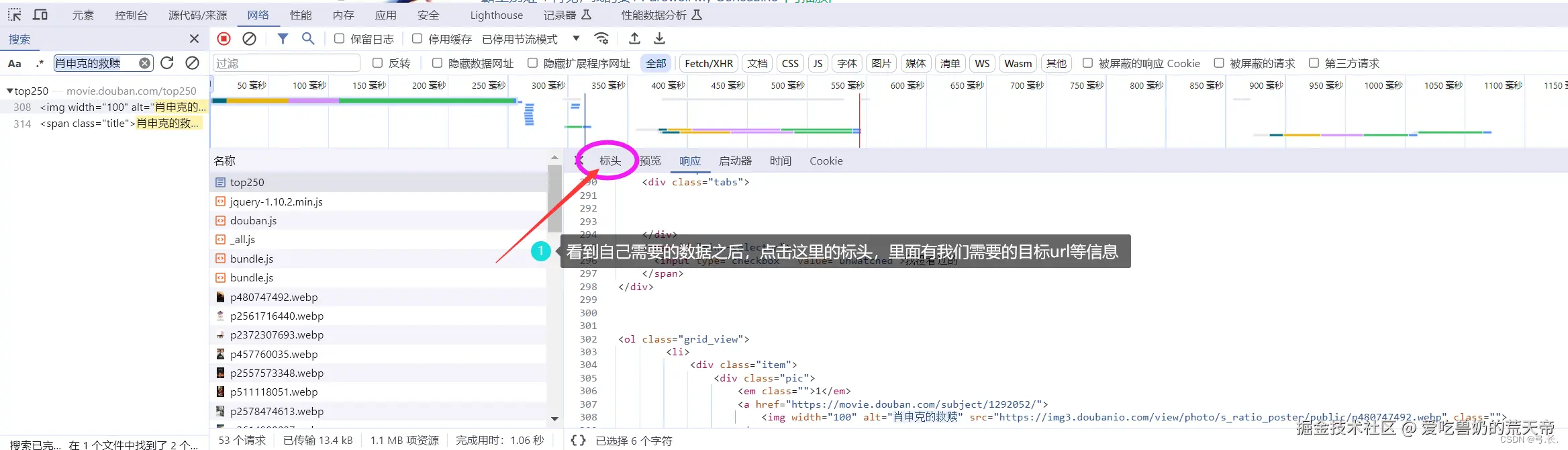Check third-party requests checkbox
This screenshot has width=1568, height=450.
coord(1314,63)
